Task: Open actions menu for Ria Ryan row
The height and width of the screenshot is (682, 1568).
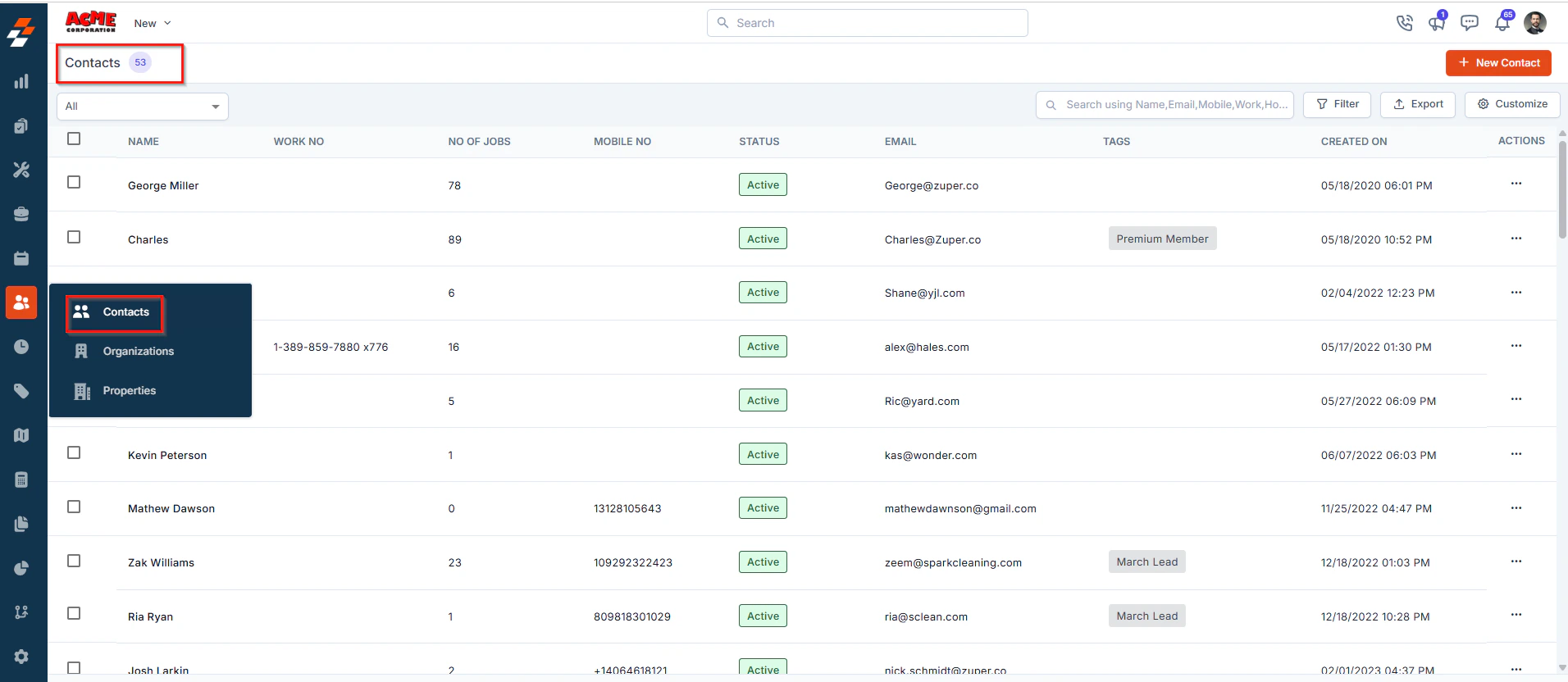Action: [1516, 615]
